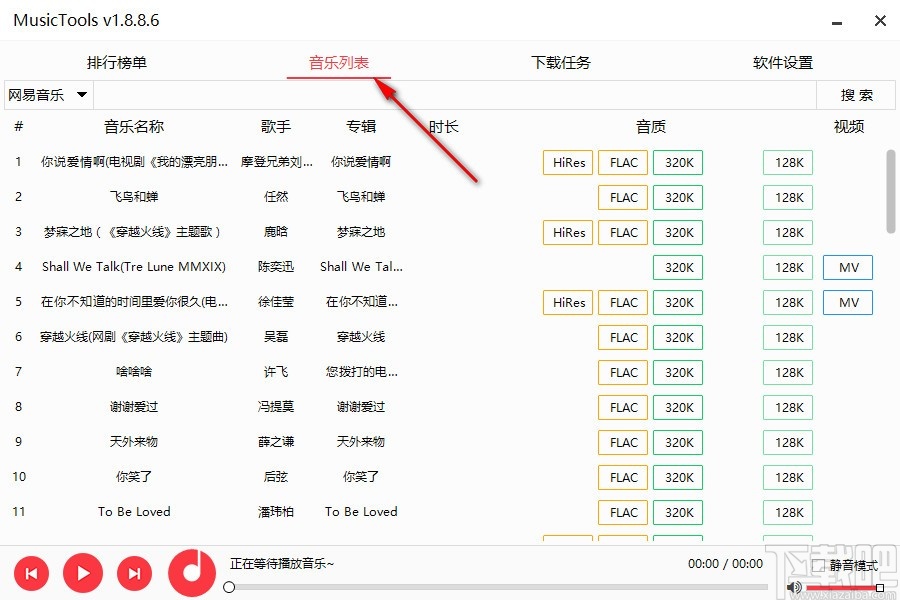Click MV button for Shall We Talk
The height and width of the screenshot is (600, 900).
tap(847, 267)
